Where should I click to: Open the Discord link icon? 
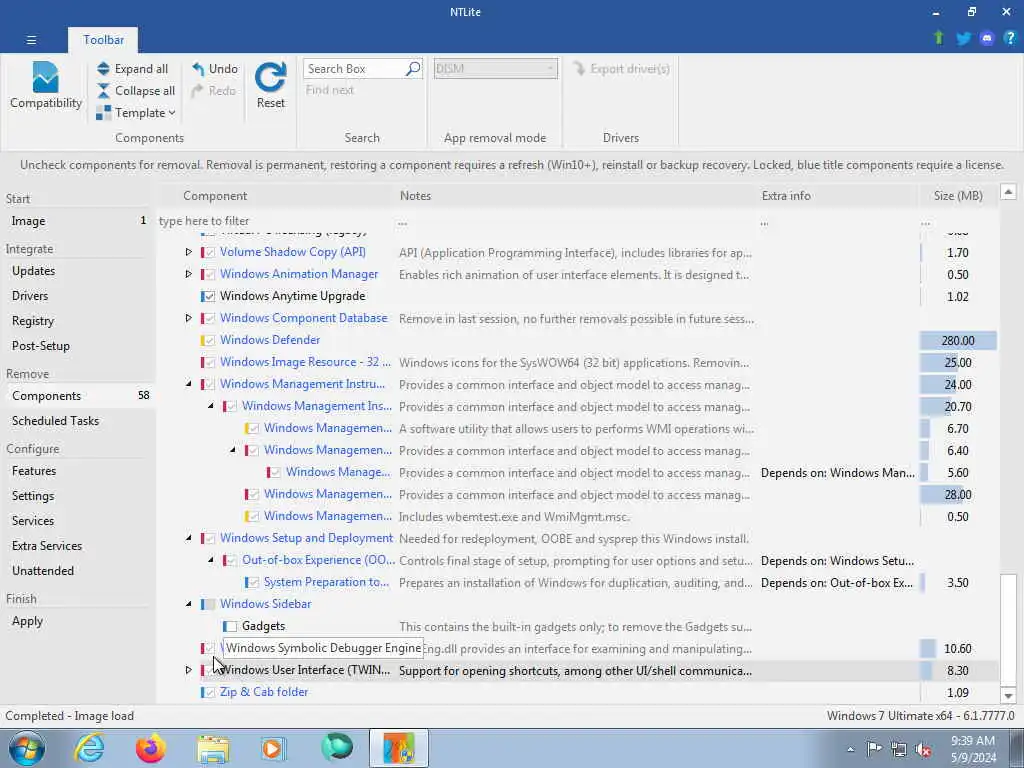987,39
